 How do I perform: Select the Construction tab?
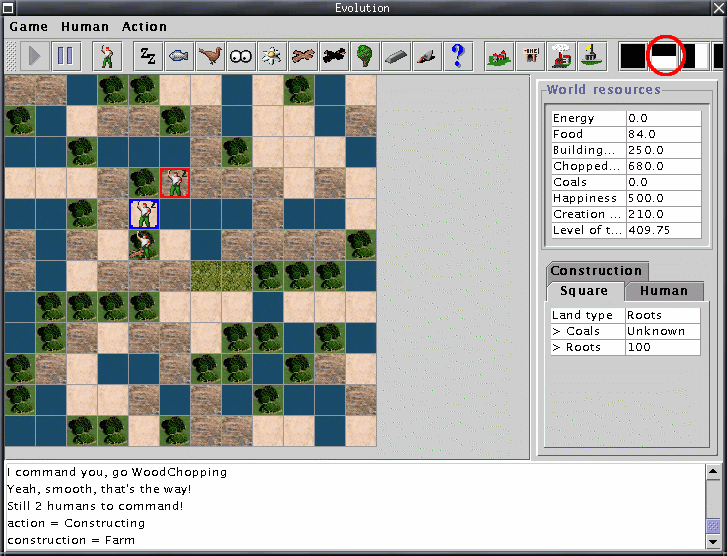click(596, 271)
